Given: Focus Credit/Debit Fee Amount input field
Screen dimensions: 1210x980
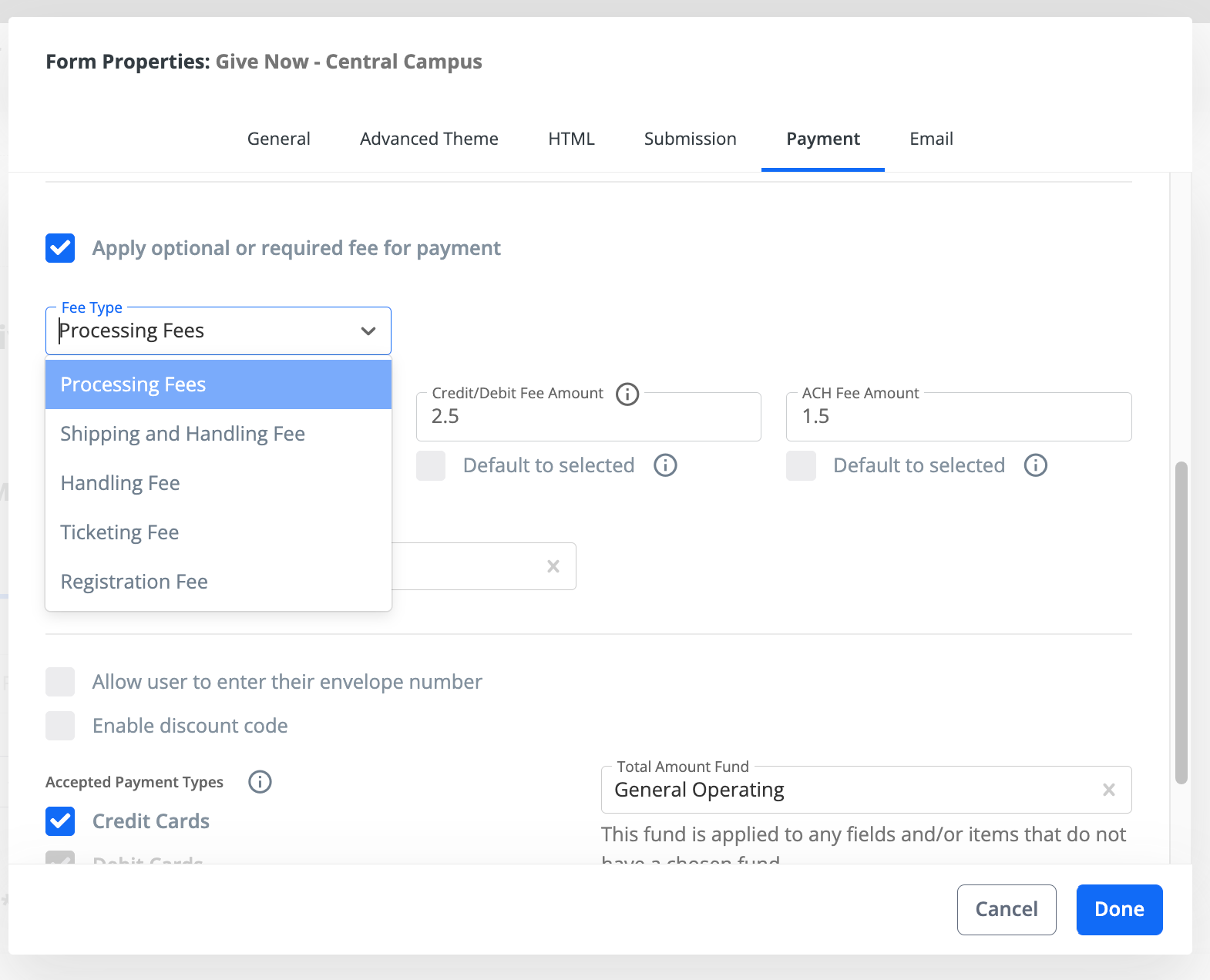Looking at the screenshot, I should click(x=589, y=417).
